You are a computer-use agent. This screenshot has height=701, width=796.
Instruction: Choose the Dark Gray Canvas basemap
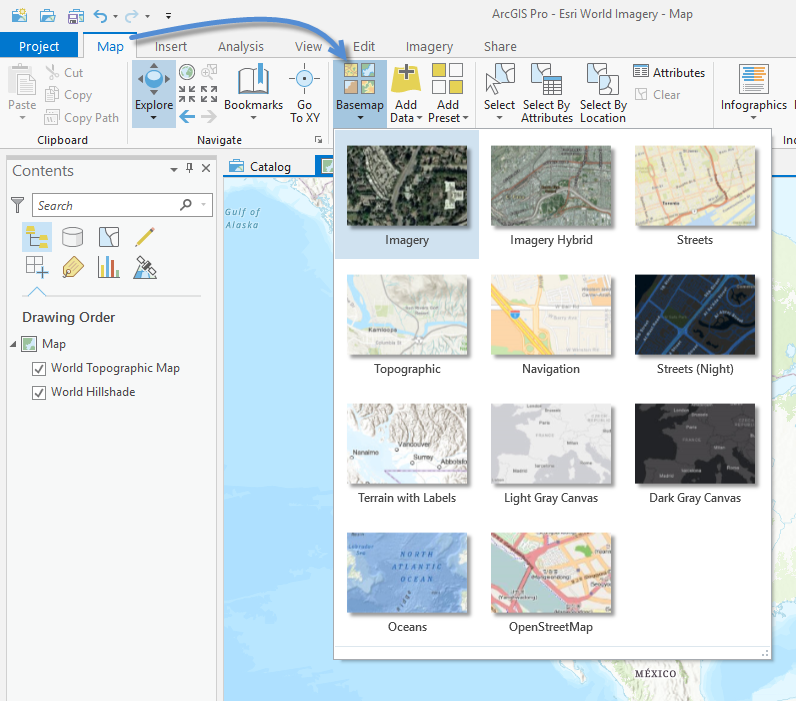(x=695, y=443)
